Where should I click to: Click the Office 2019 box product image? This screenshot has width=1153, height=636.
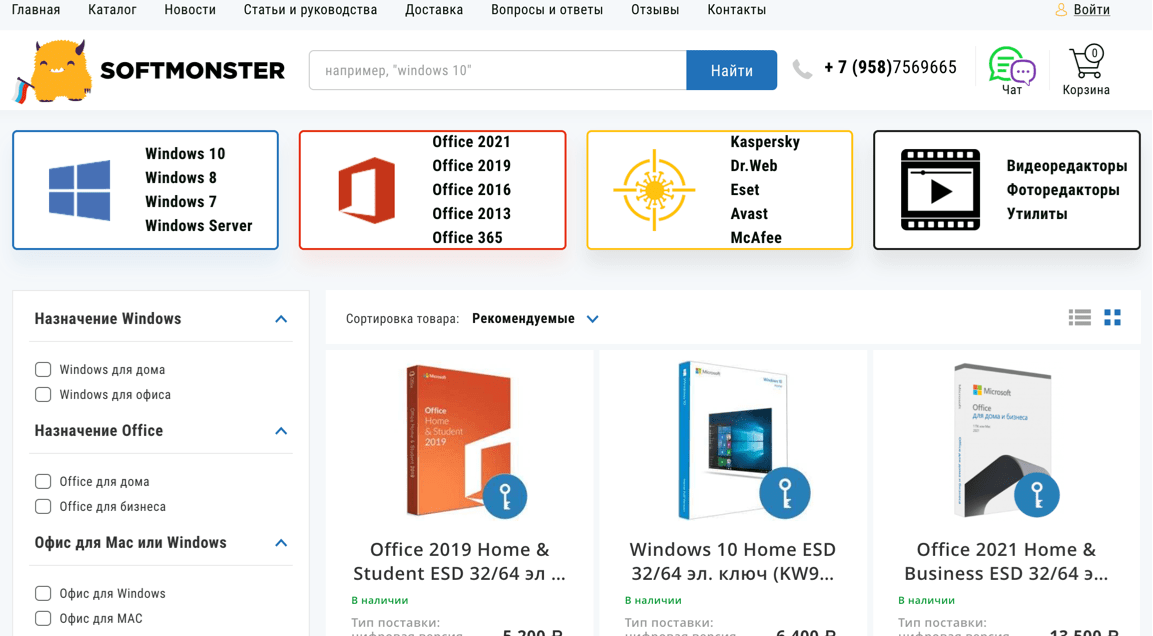point(460,440)
